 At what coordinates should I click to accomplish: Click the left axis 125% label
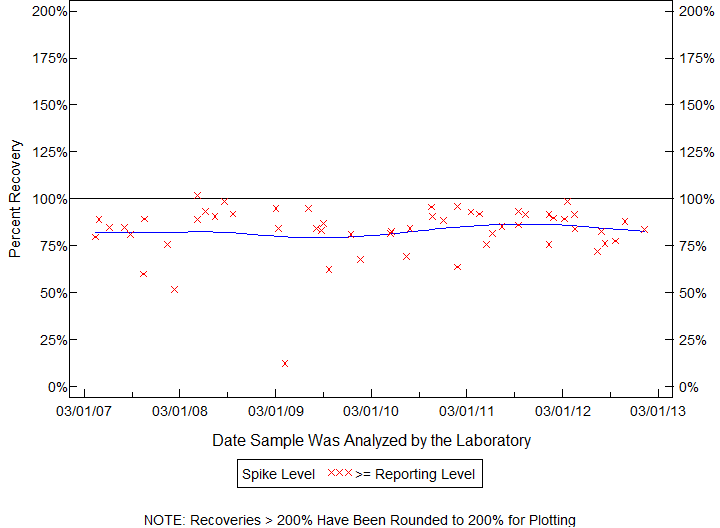(50, 152)
